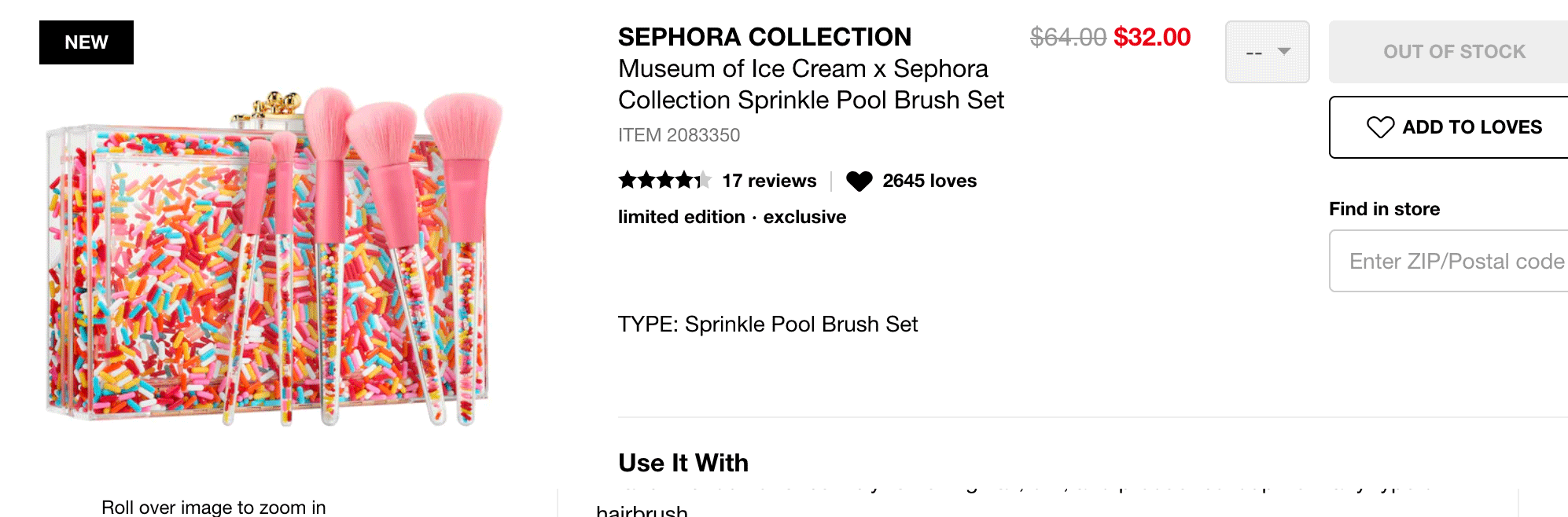Click the heart icon in Add to Loves
The height and width of the screenshot is (517, 1568).
1380,127
